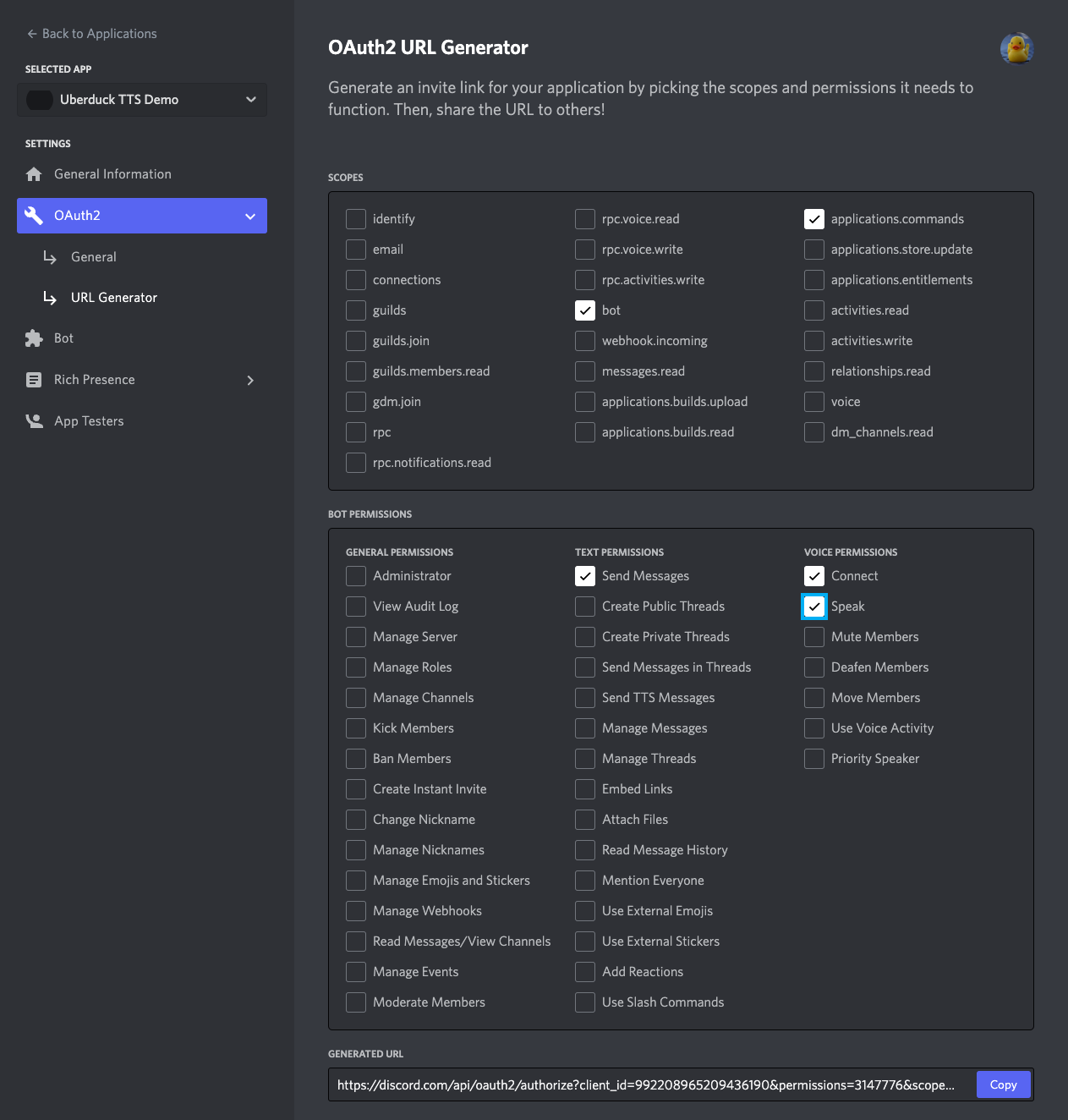Check Ban Members permission
This screenshot has width=1068, height=1120.
point(356,759)
